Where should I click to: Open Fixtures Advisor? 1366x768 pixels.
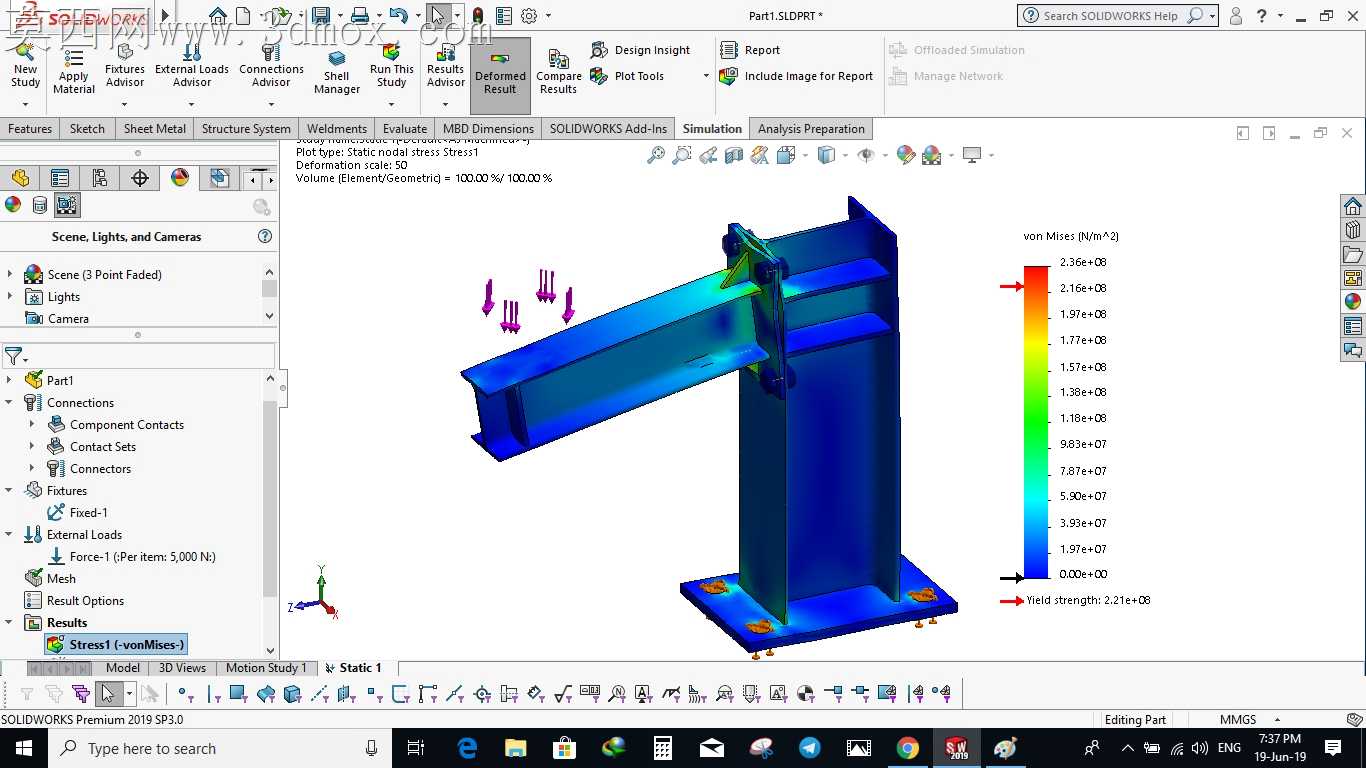pyautogui.click(x=125, y=66)
